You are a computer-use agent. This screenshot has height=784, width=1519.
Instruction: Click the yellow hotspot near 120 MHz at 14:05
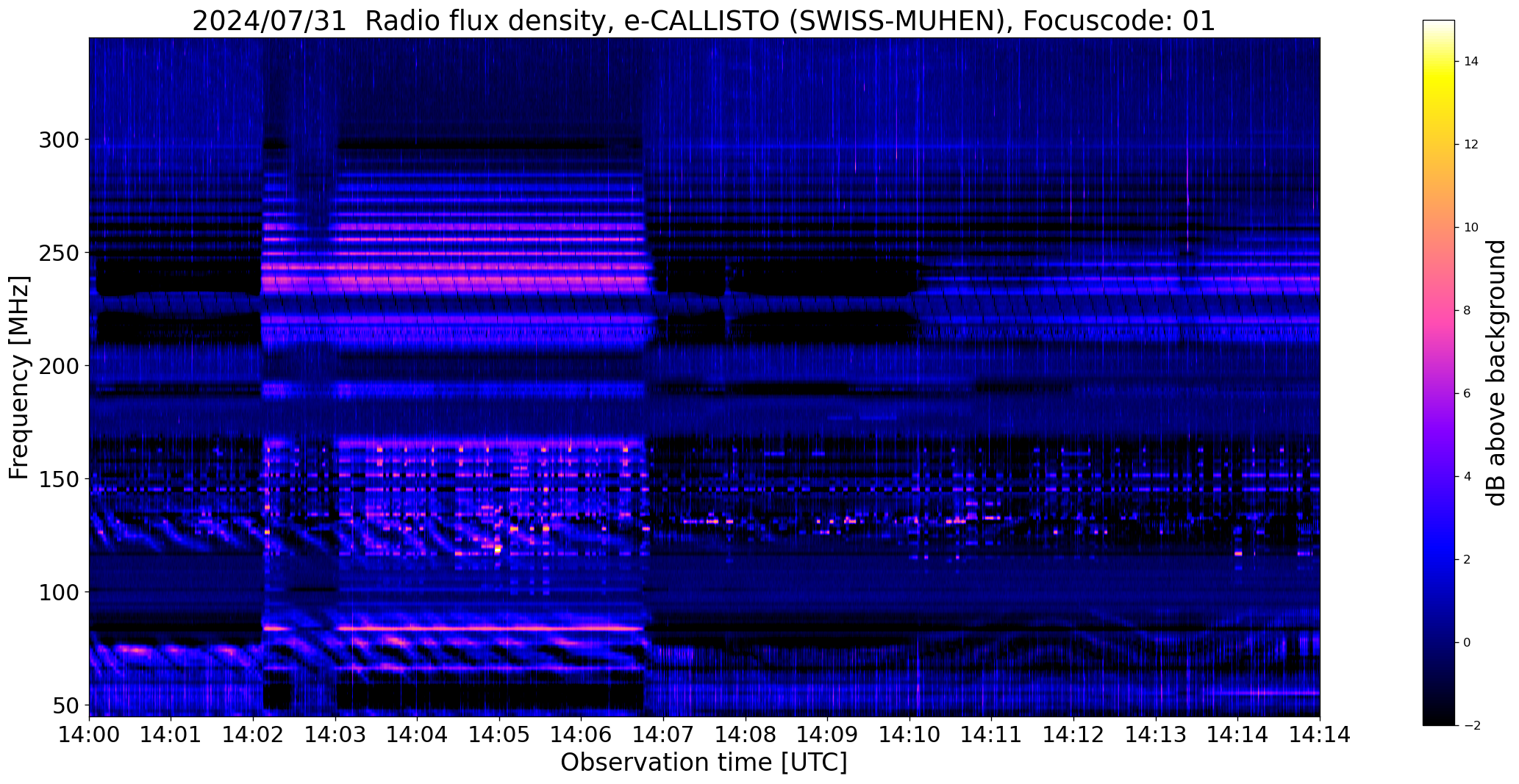click(498, 548)
